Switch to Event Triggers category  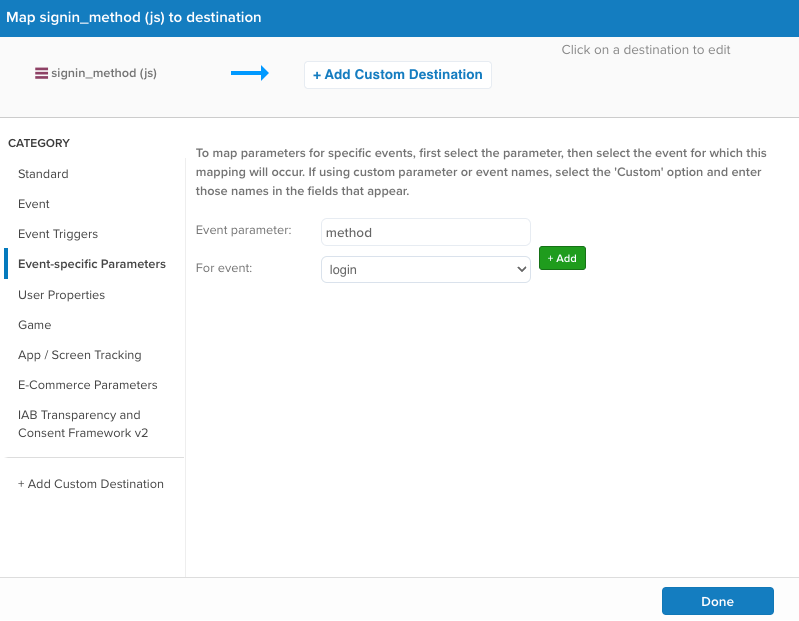58,234
